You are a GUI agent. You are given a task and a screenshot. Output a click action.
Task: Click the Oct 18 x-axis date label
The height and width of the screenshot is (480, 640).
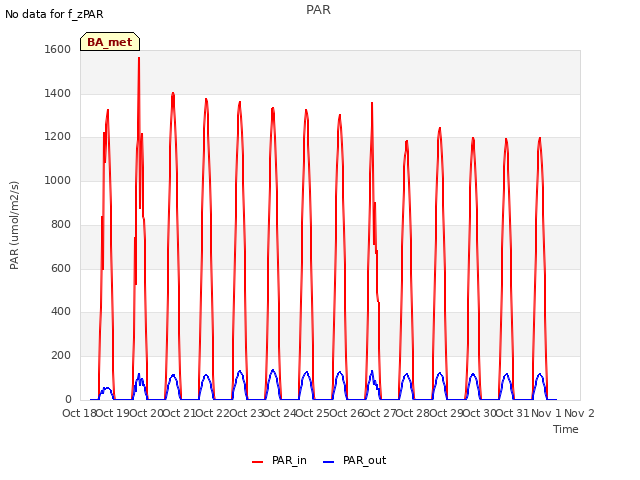[78, 413]
